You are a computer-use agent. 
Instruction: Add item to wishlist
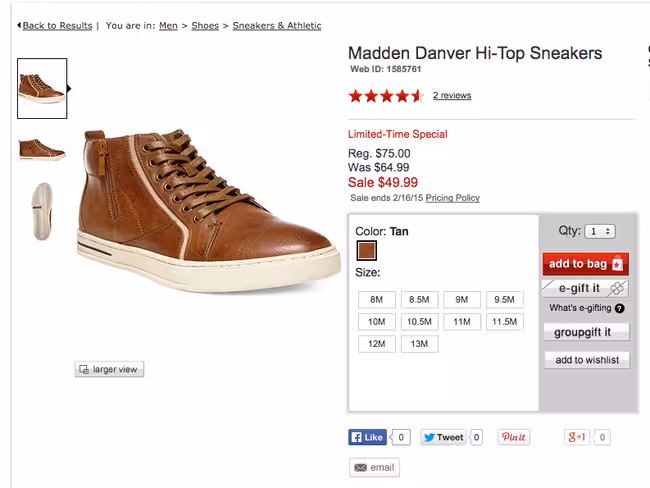587,360
